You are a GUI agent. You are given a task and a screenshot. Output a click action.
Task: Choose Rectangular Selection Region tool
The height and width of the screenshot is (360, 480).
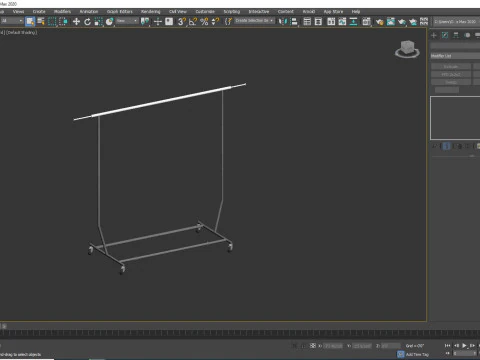click(52, 22)
